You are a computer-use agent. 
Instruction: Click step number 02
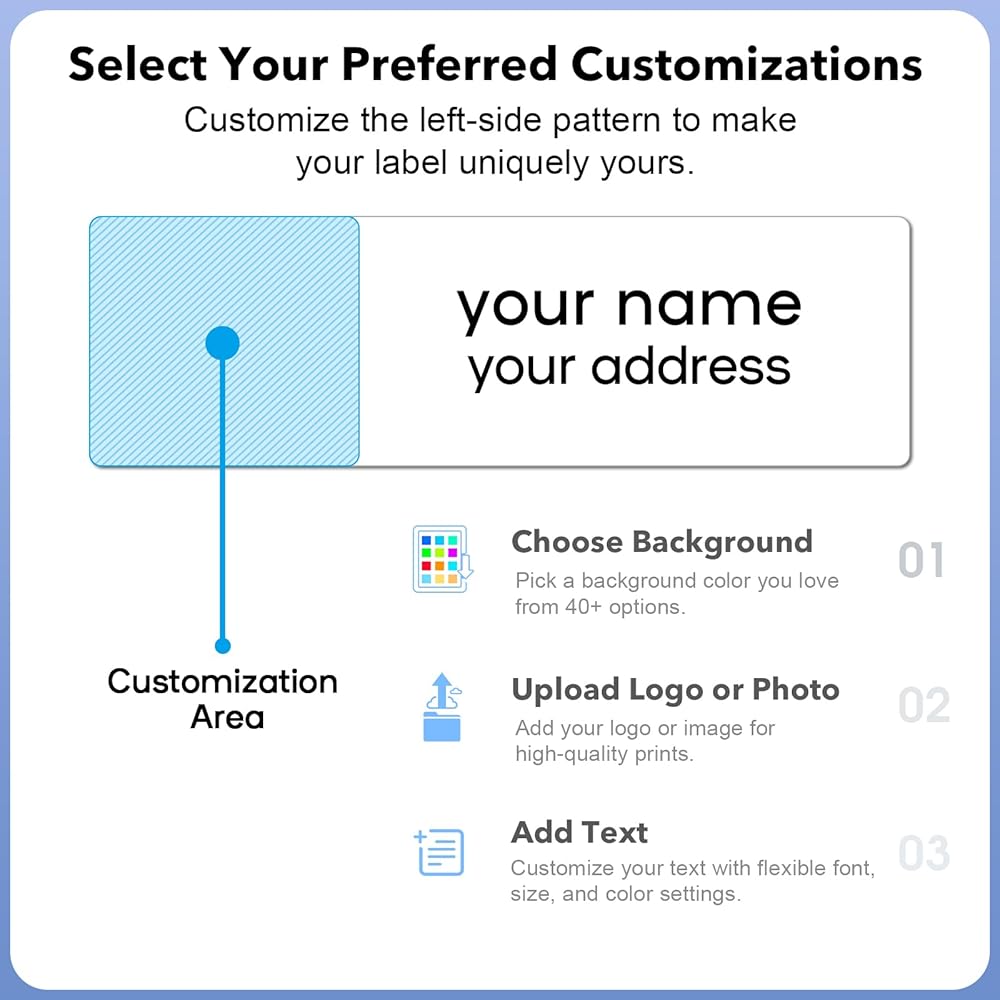pyautogui.click(x=923, y=706)
